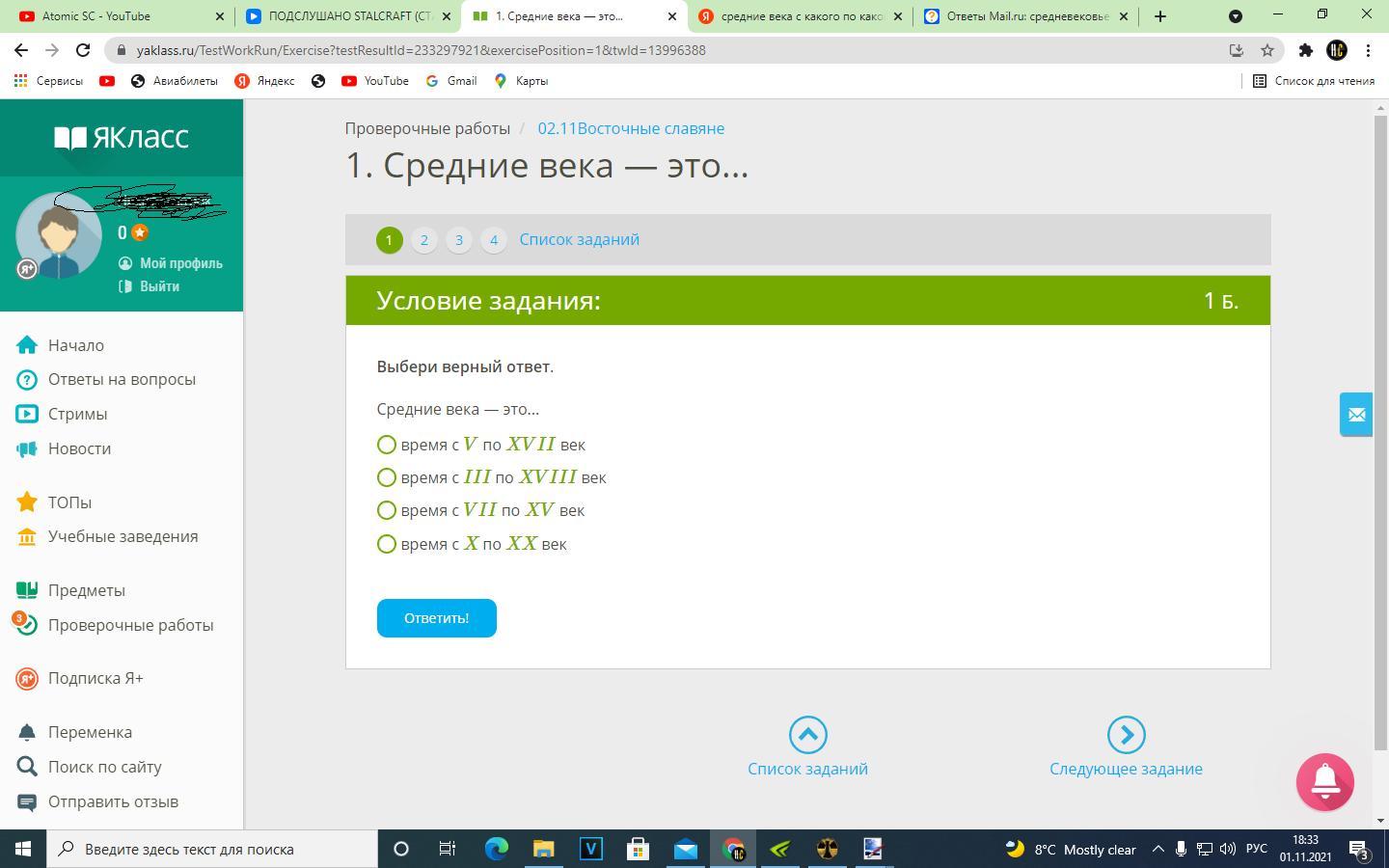Go to exercise number 1
Viewport: 1389px width, 868px height.
(389, 240)
